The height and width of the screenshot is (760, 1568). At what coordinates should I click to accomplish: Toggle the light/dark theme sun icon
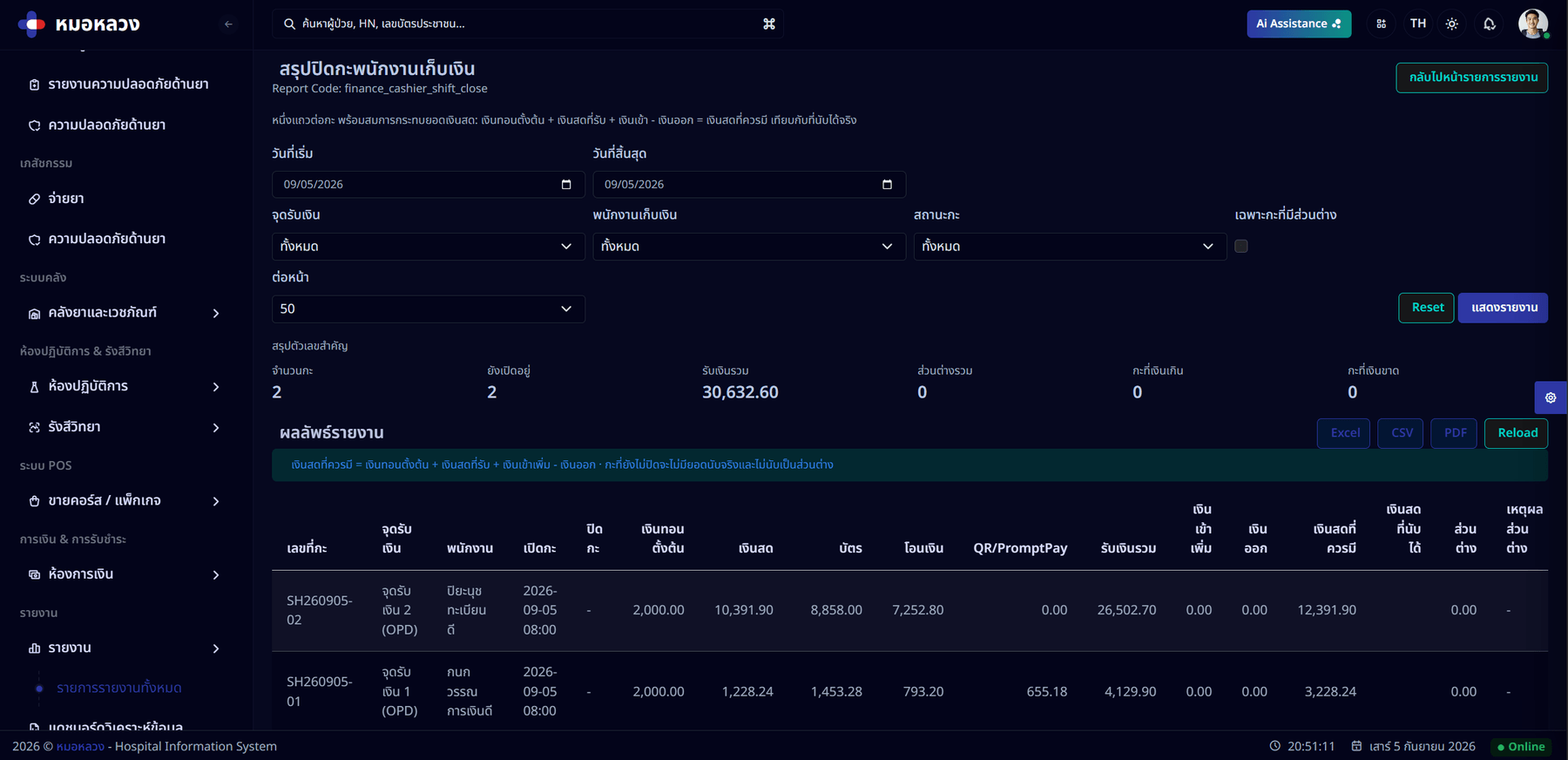click(x=1452, y=24)
